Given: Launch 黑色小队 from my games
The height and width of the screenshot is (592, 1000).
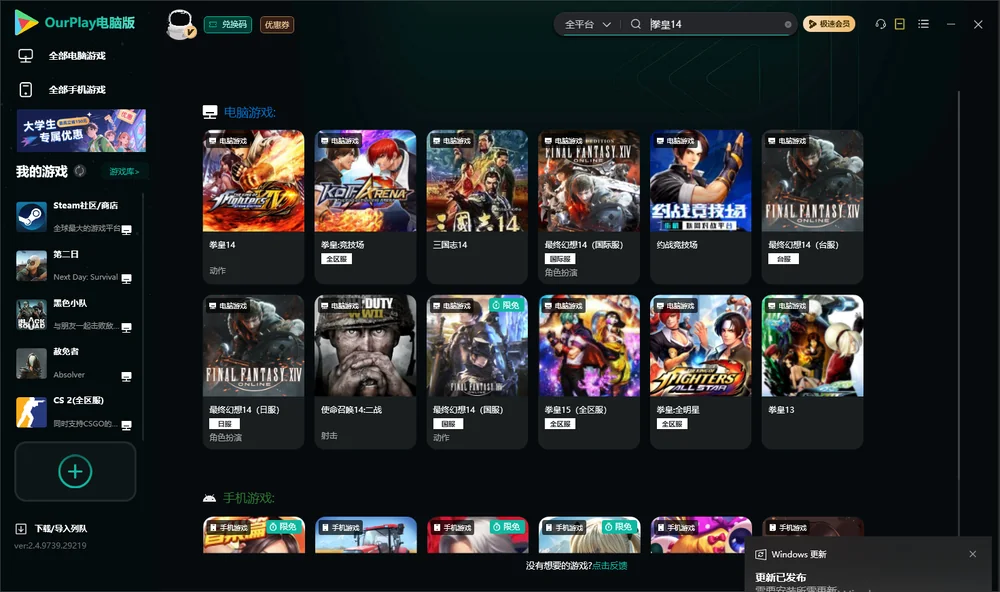Looking at the screenshot, I should pyautogui.click(x=74, y=314).
